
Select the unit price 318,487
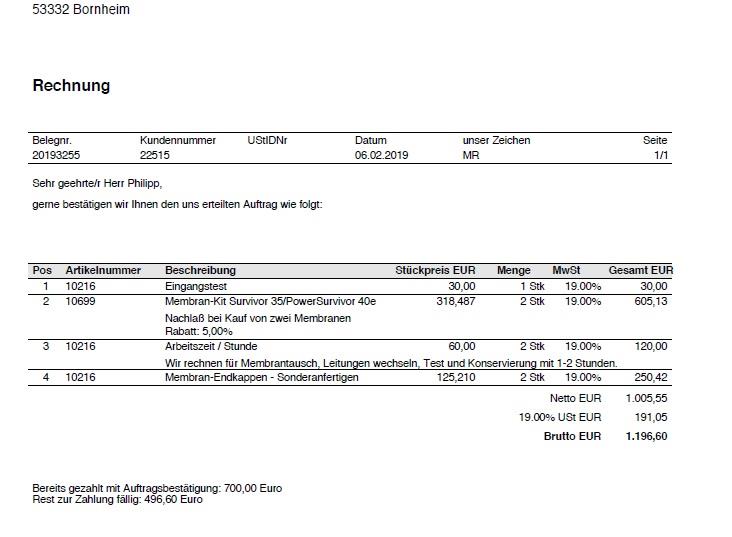click(x=456, y=301)
